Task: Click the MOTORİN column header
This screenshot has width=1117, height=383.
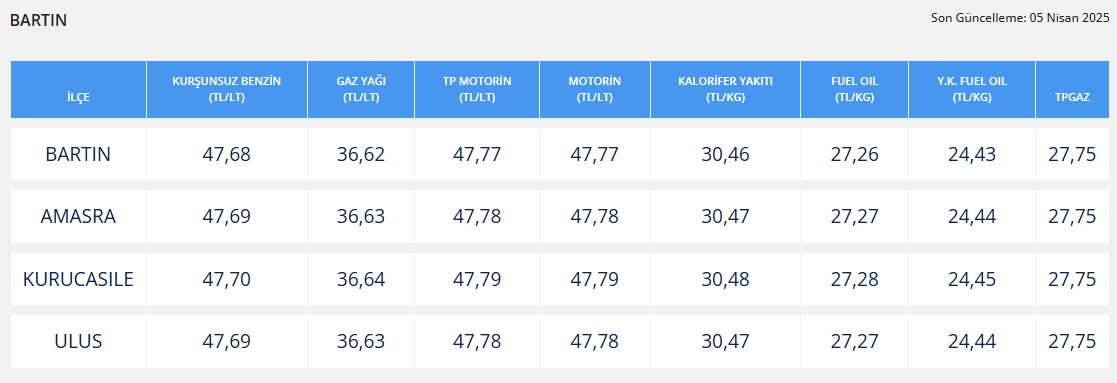Action: click(x=595, y=90)
